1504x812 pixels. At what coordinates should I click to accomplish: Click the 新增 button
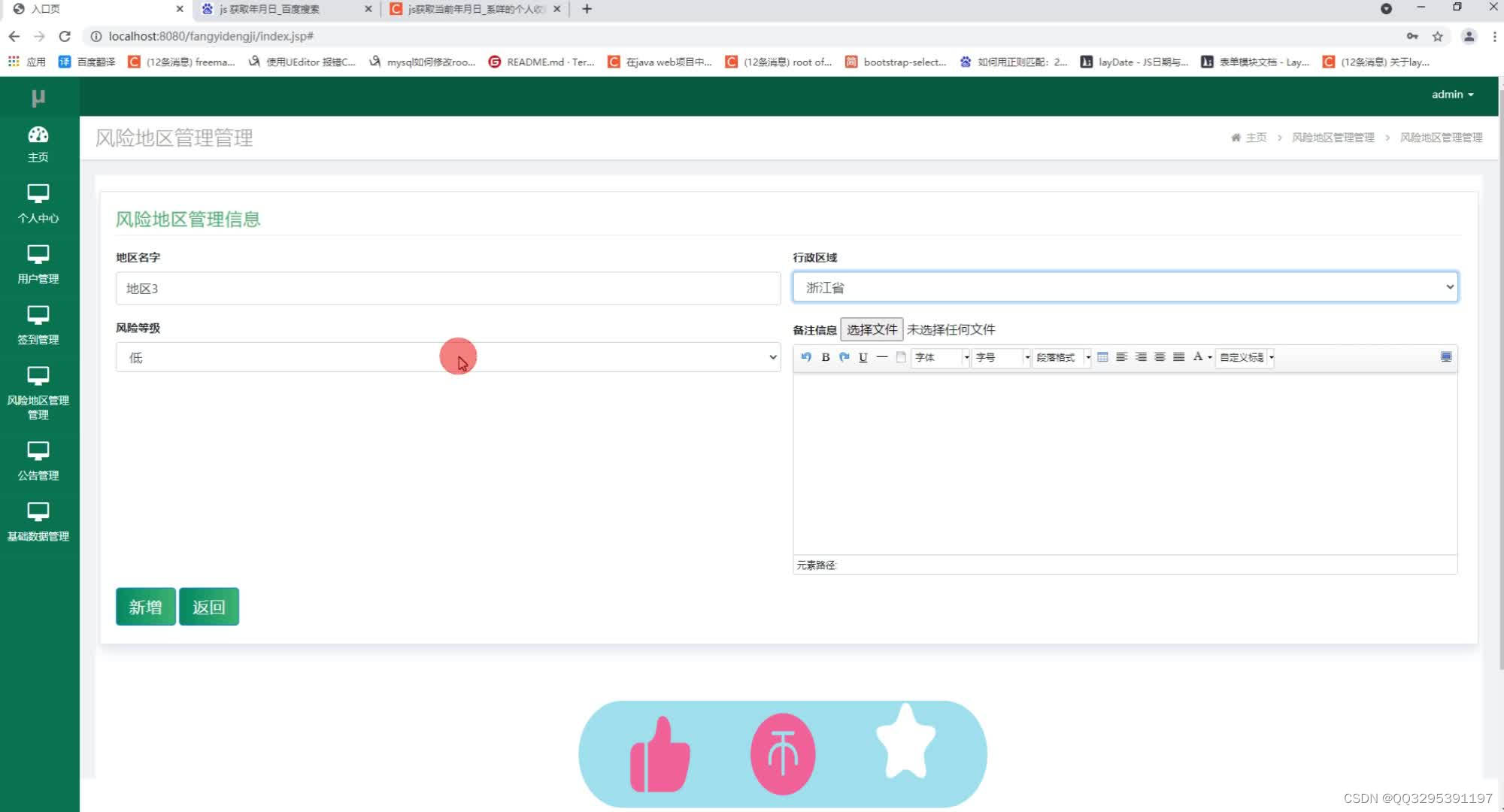(145, 607)
